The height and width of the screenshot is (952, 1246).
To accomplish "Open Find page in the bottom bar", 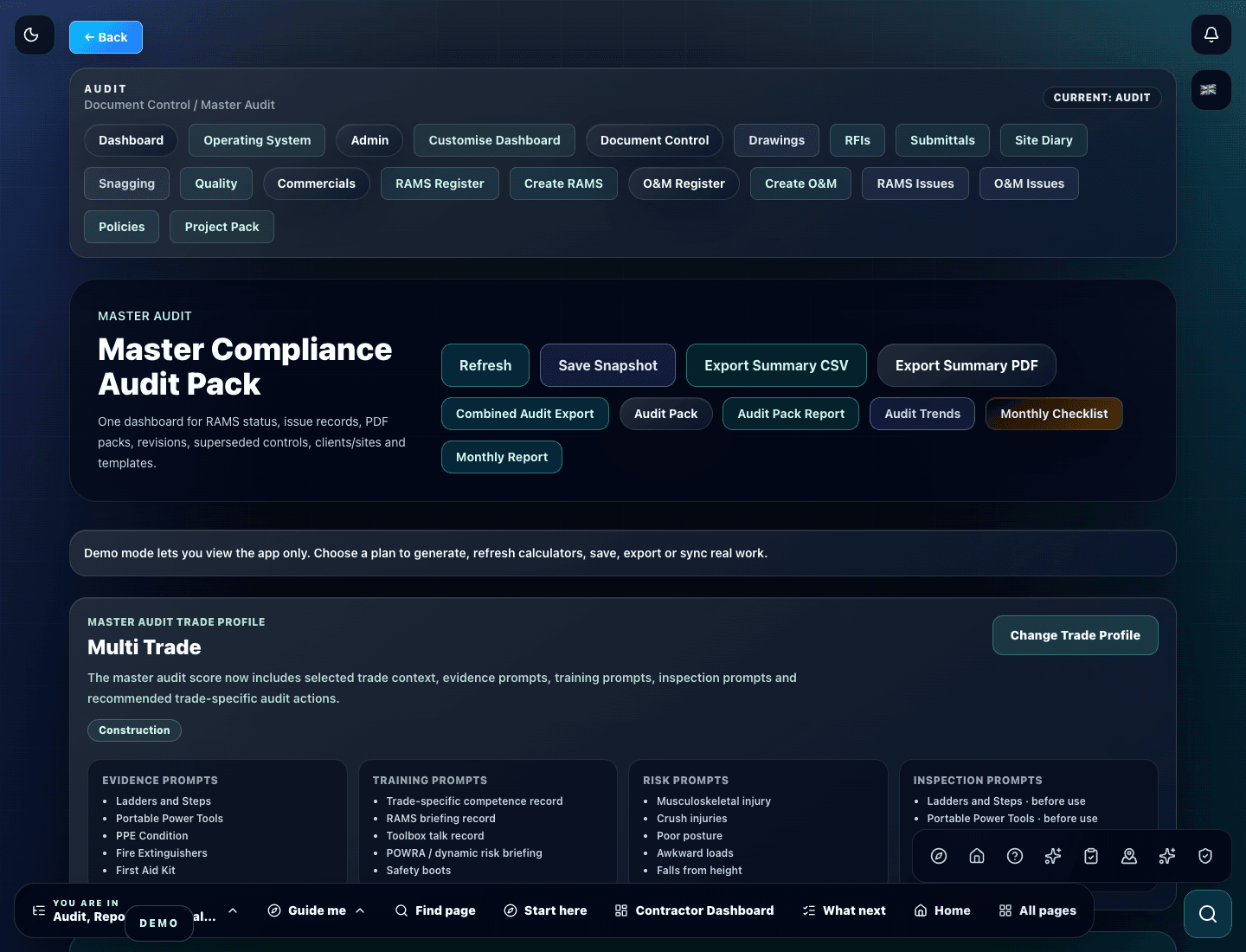I will pyautogui.click(x=435, y=910).
